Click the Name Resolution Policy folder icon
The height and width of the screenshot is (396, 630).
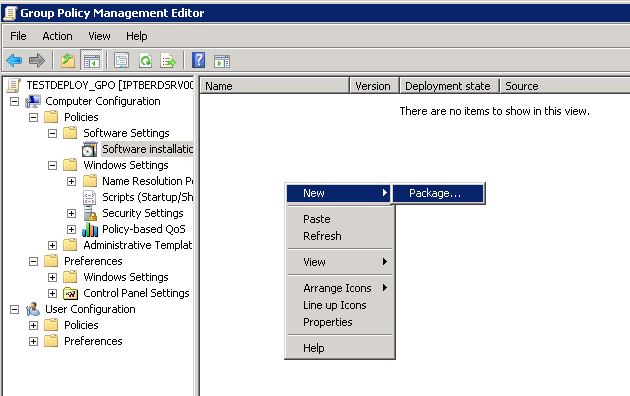pyautogui.click(x=90, y=181)
